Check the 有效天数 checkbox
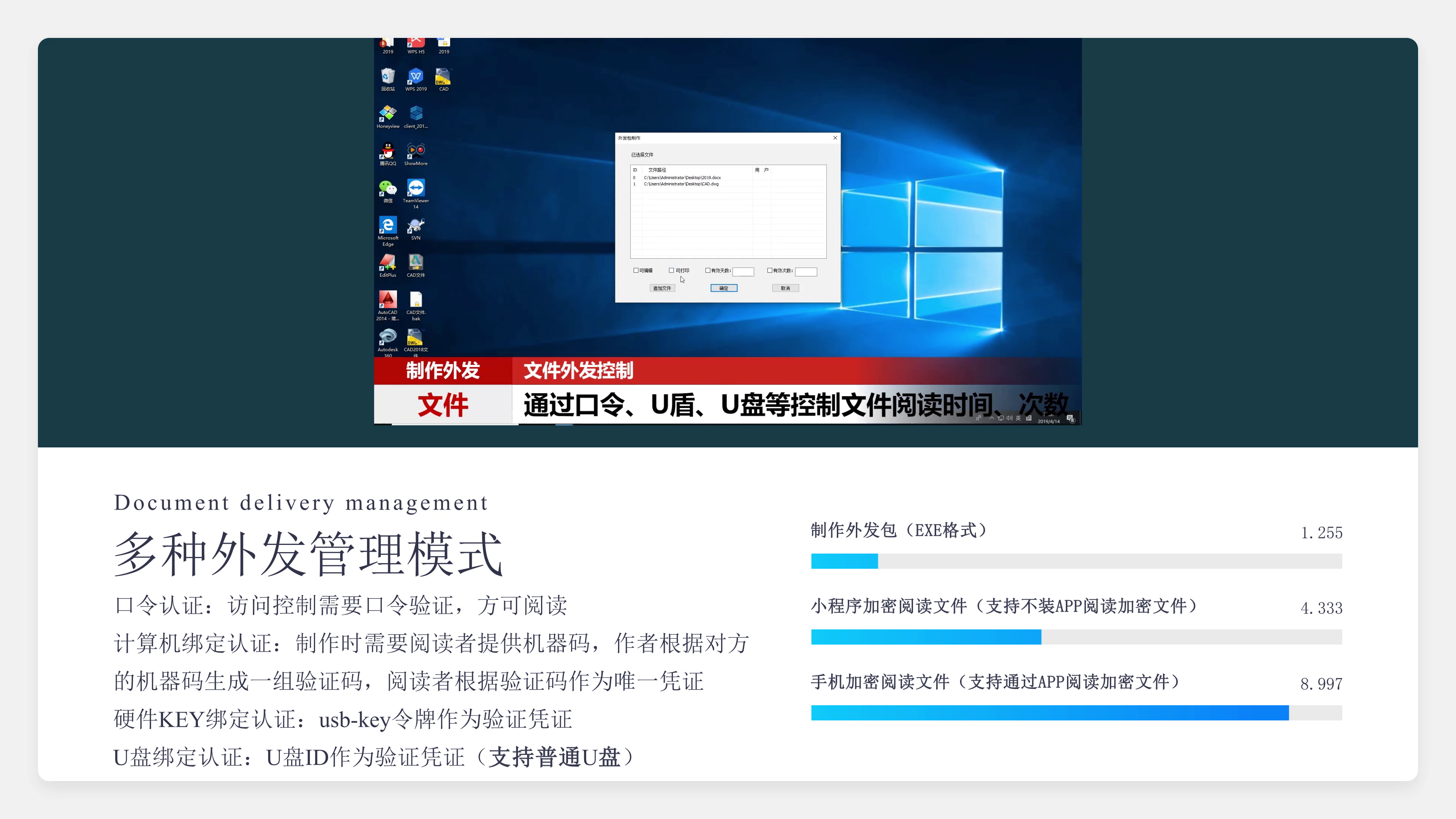Screen dimensions: 1456x819 tap(708, 271)
